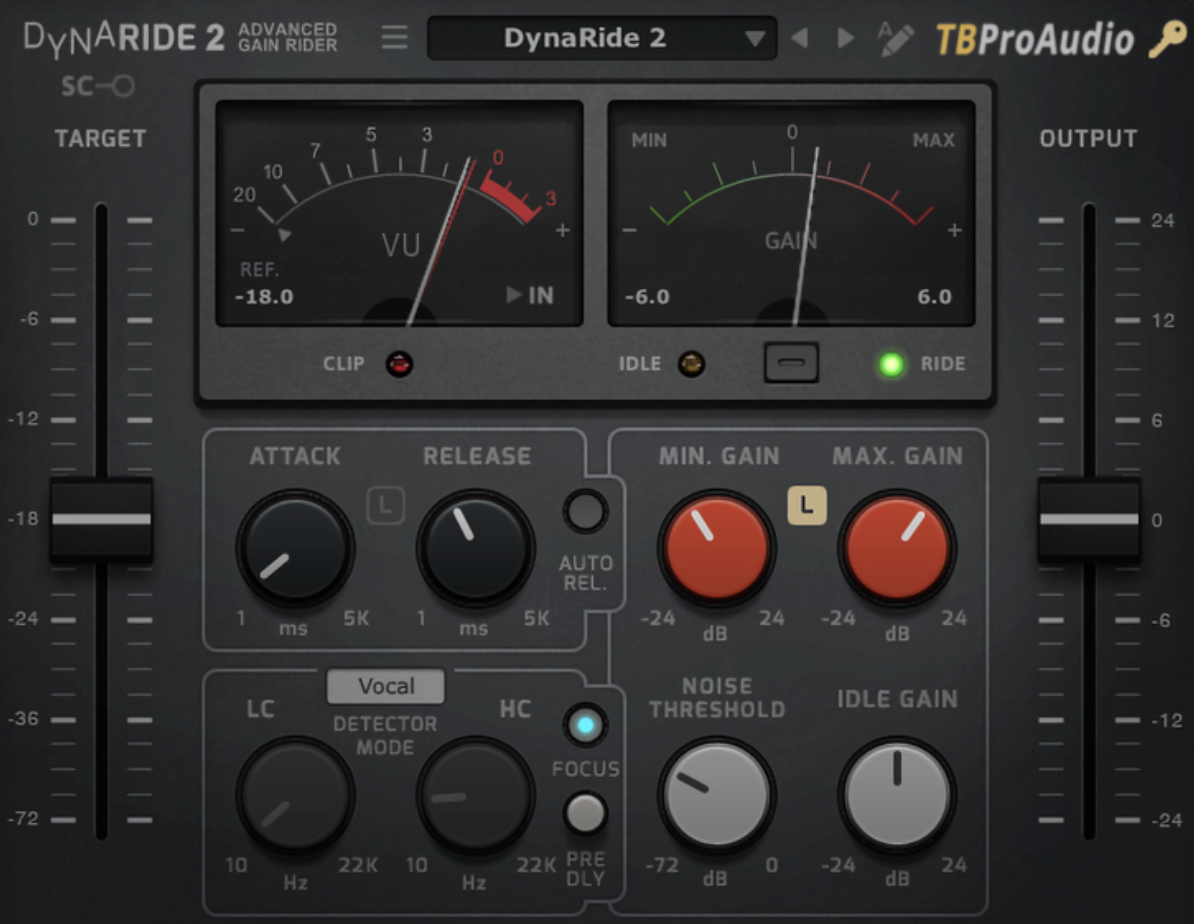The width and height of the screenshot is (1194, 924).
Task: Go to the previous preset arrow
Action: coord(800,37)
